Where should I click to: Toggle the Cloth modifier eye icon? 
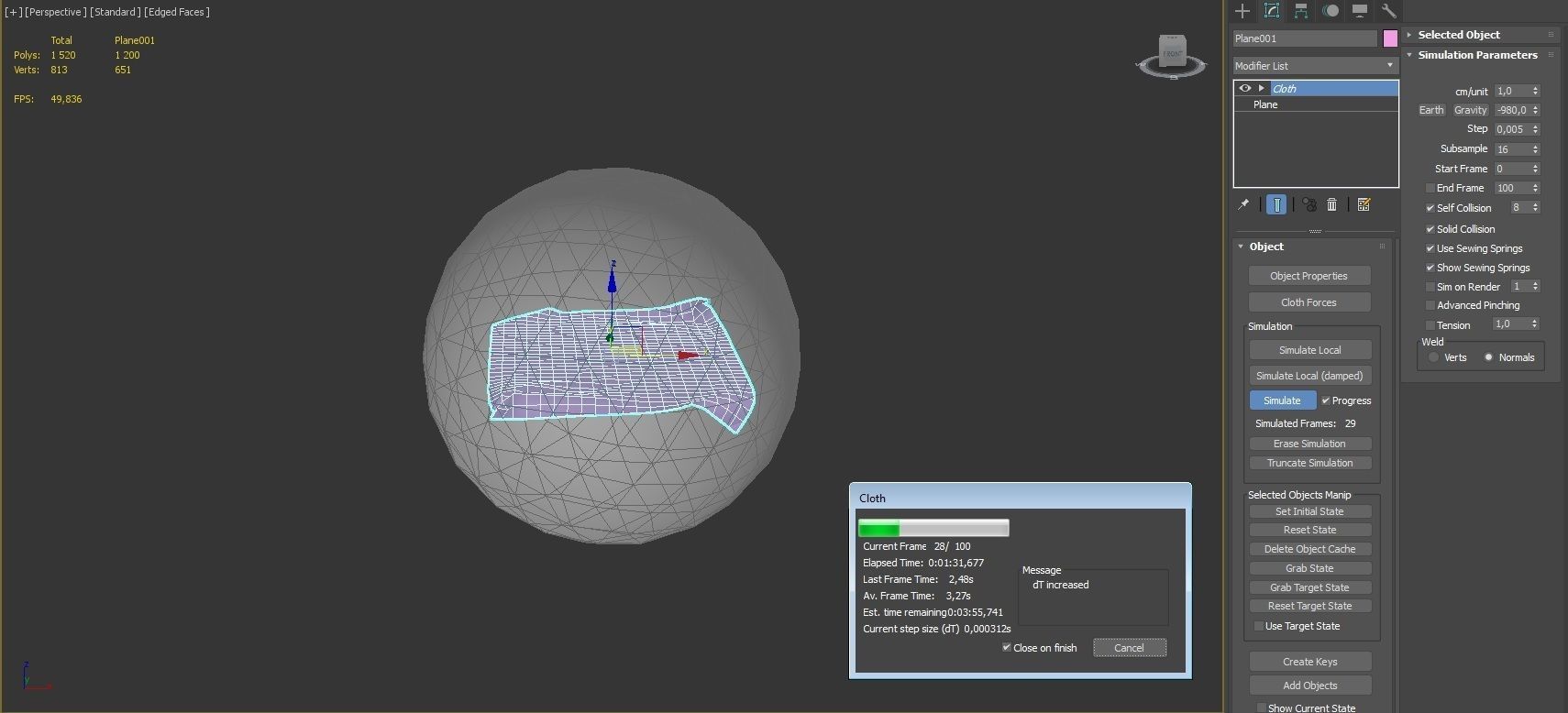coord(1244,88)
